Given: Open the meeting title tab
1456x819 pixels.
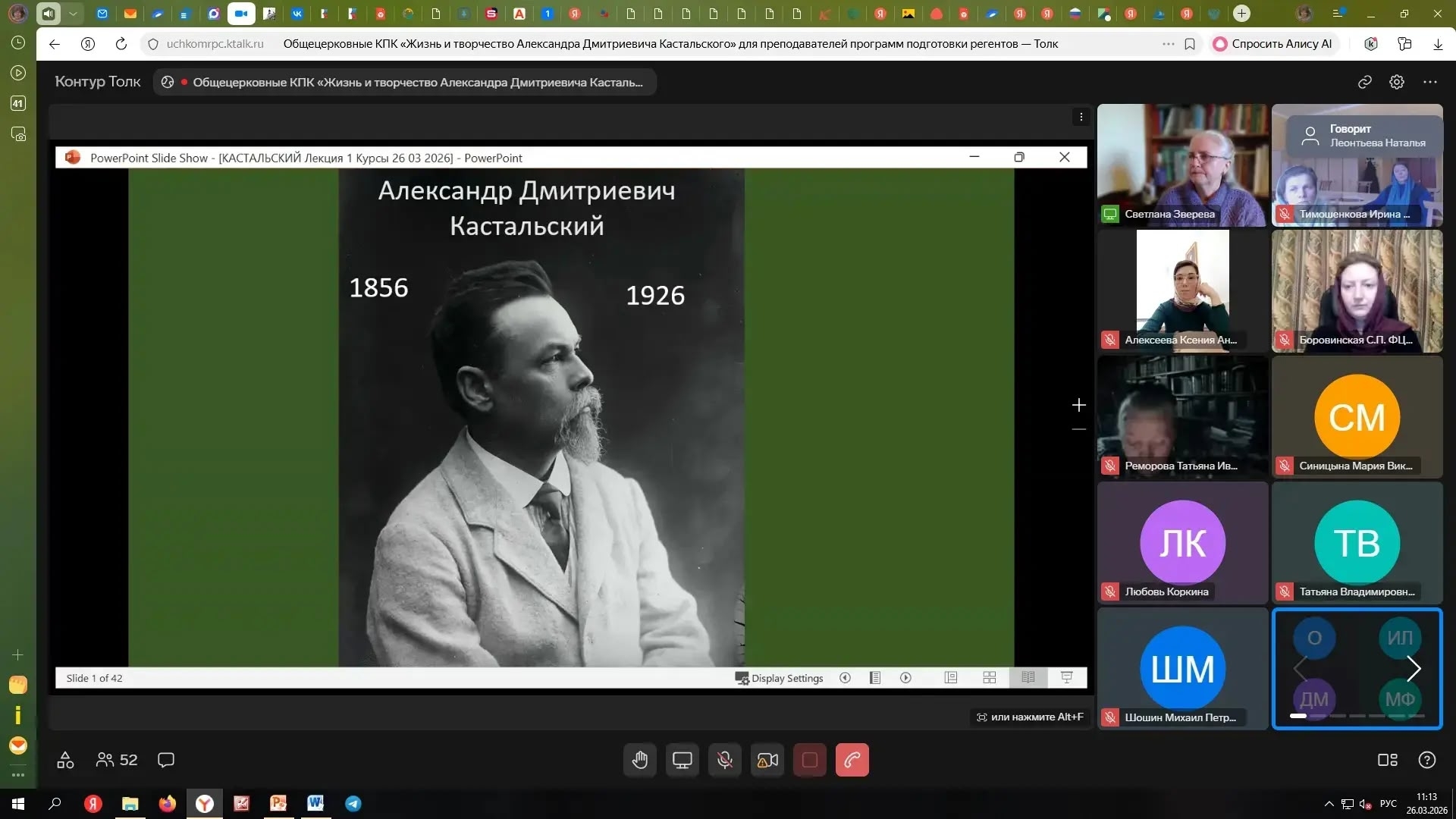Looking at the screenshot, I should [405, 82].
